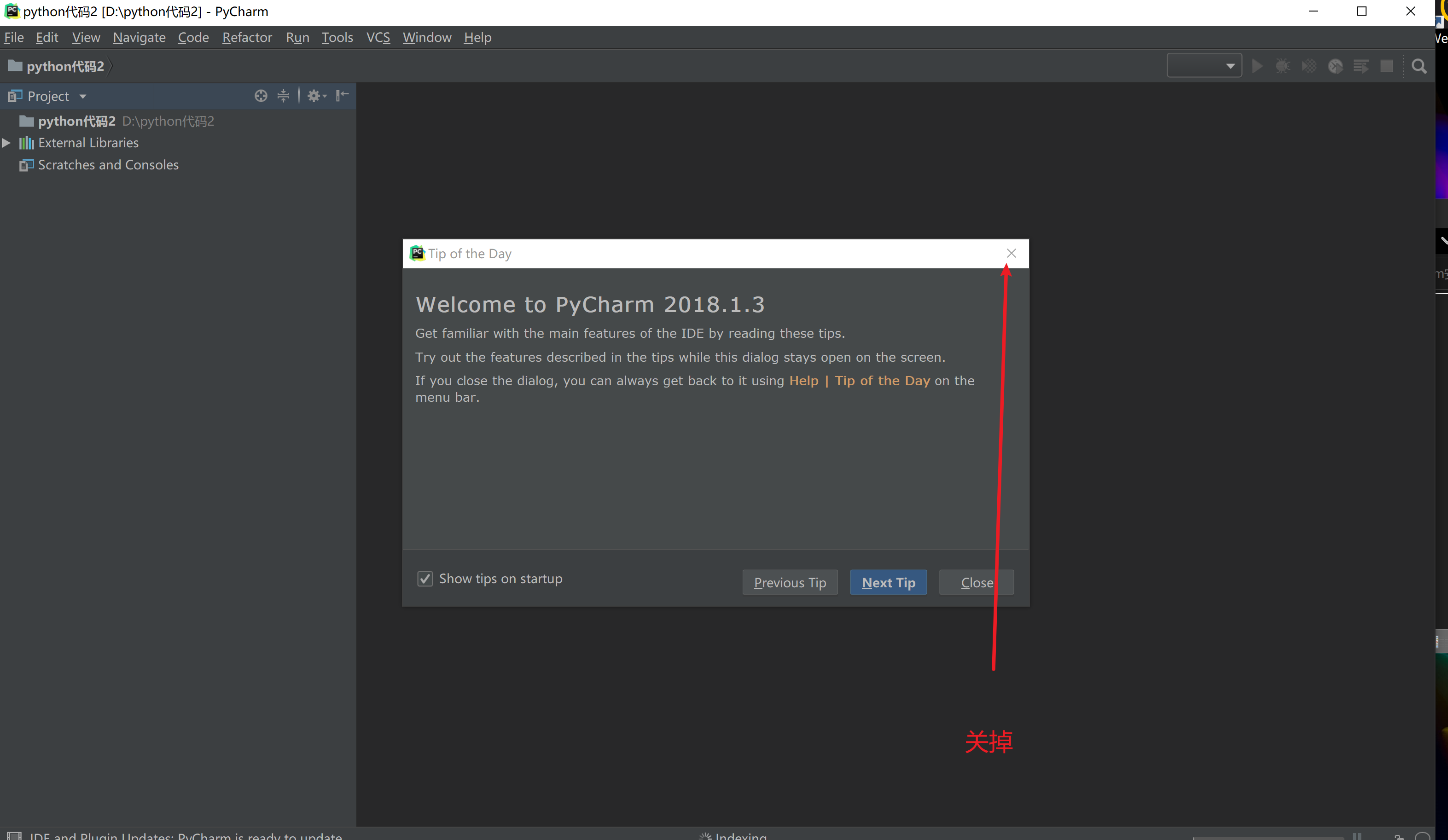
Task: Close the Tip of the Day dialog with X
Action: tap(1012, 253)
